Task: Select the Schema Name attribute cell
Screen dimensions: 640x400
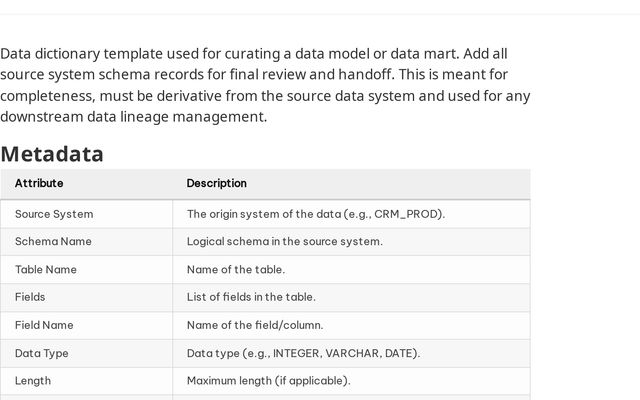Action: 53,242
